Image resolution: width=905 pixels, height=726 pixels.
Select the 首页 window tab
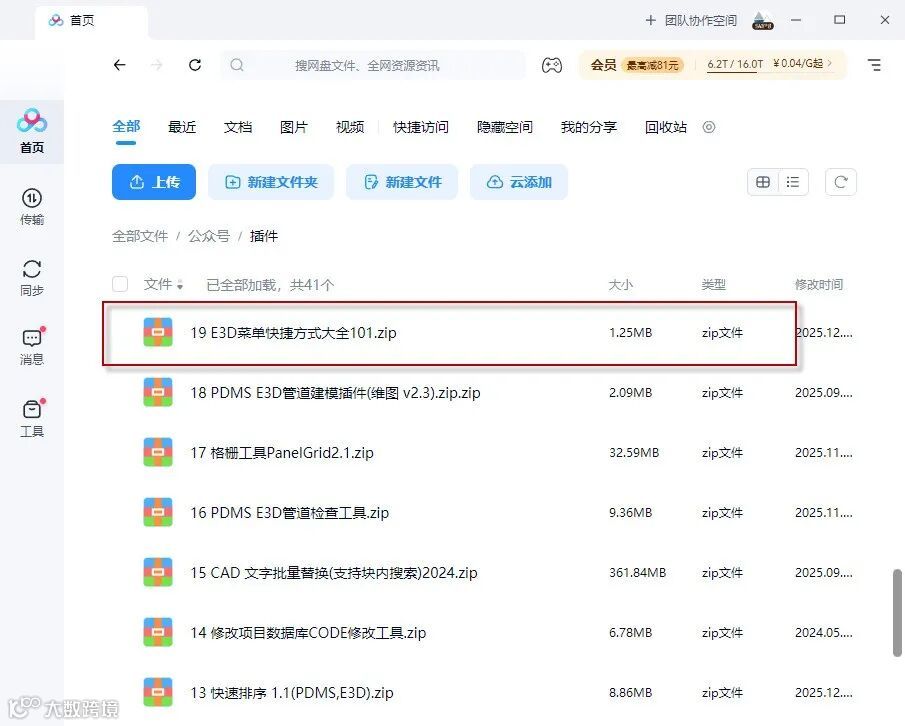click(x=91, y=21)
